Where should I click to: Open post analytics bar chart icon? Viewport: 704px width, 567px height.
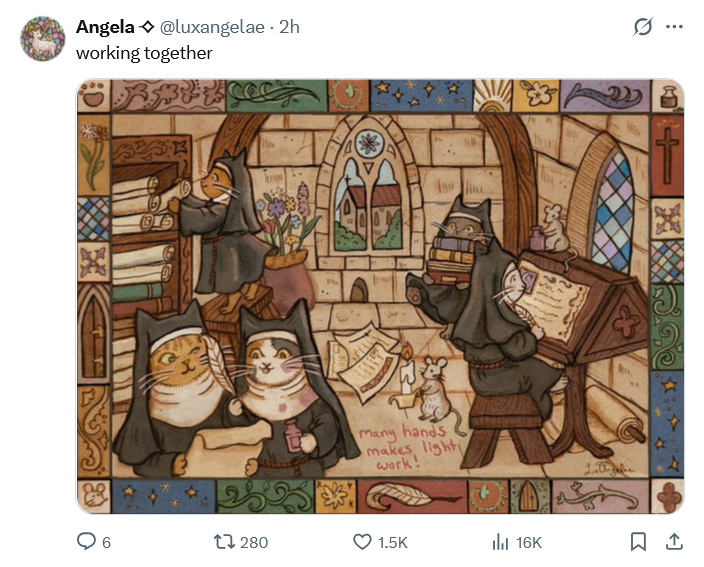pos(500,542)
